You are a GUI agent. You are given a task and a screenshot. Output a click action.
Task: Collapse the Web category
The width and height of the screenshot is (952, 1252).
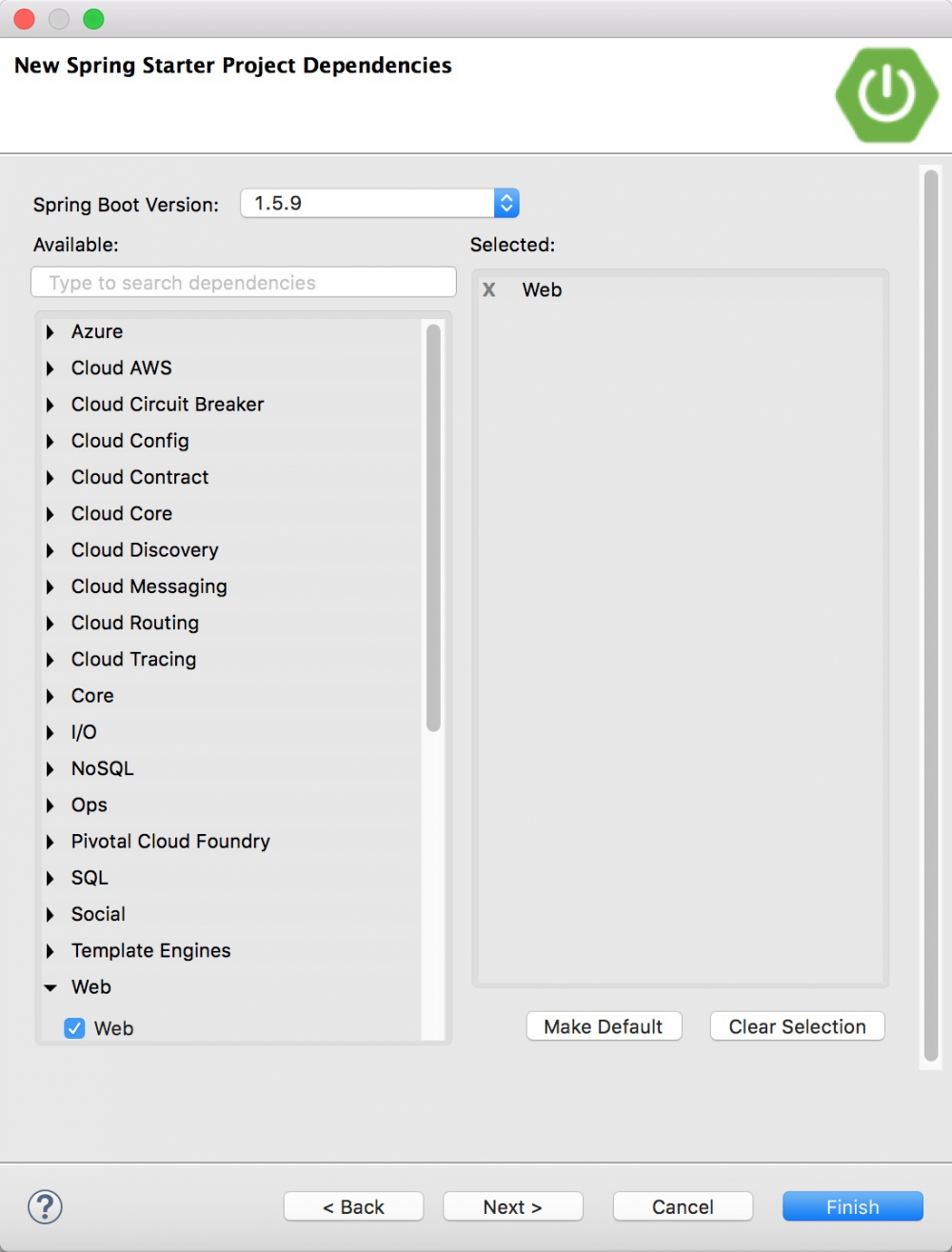(50, 988)
